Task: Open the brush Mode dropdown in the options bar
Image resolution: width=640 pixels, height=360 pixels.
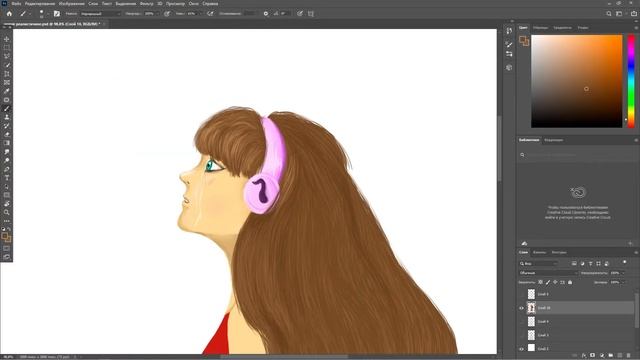Action: pyautogui.click(x=100, y=13)
